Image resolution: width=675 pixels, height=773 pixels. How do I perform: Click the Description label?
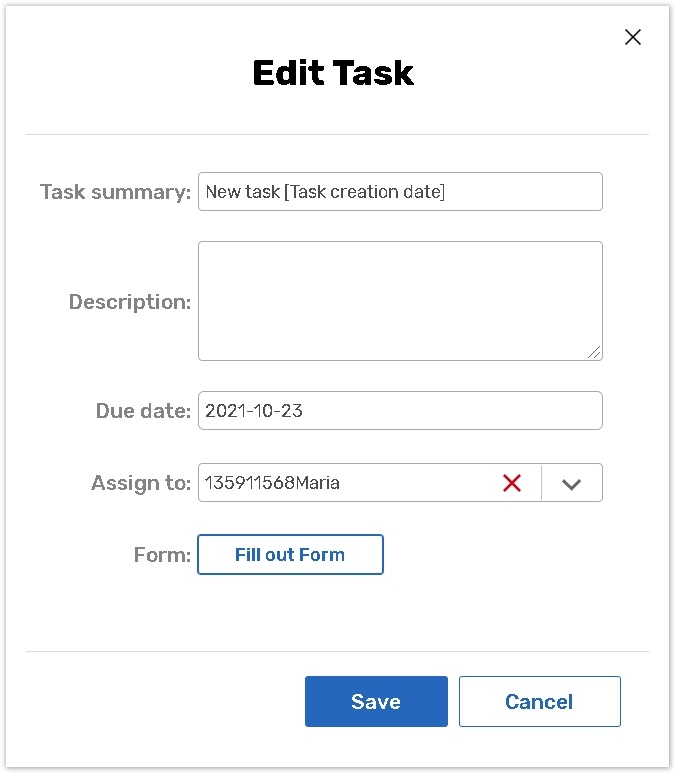click(130, 302)
